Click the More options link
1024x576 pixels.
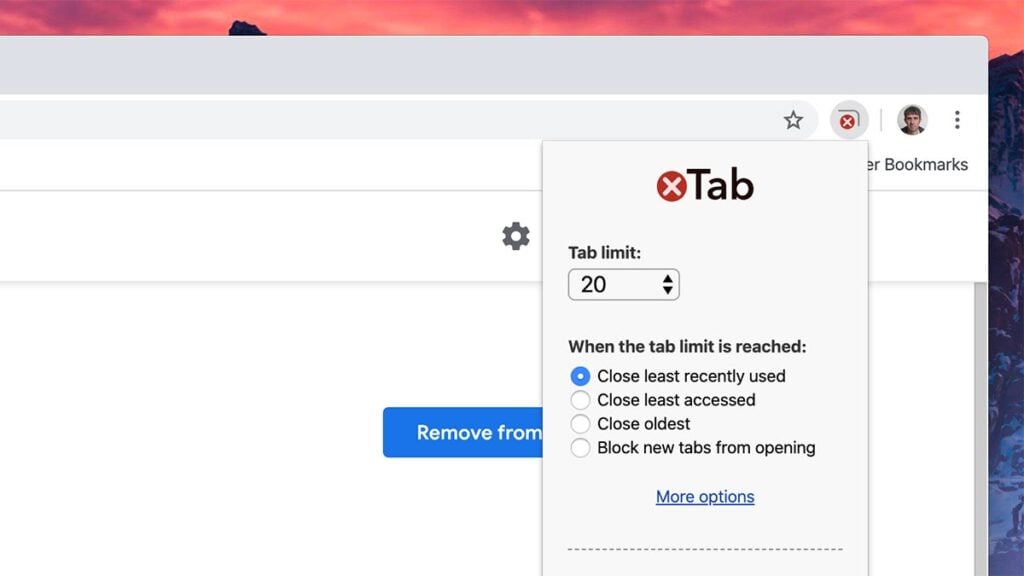pos(704,496)
